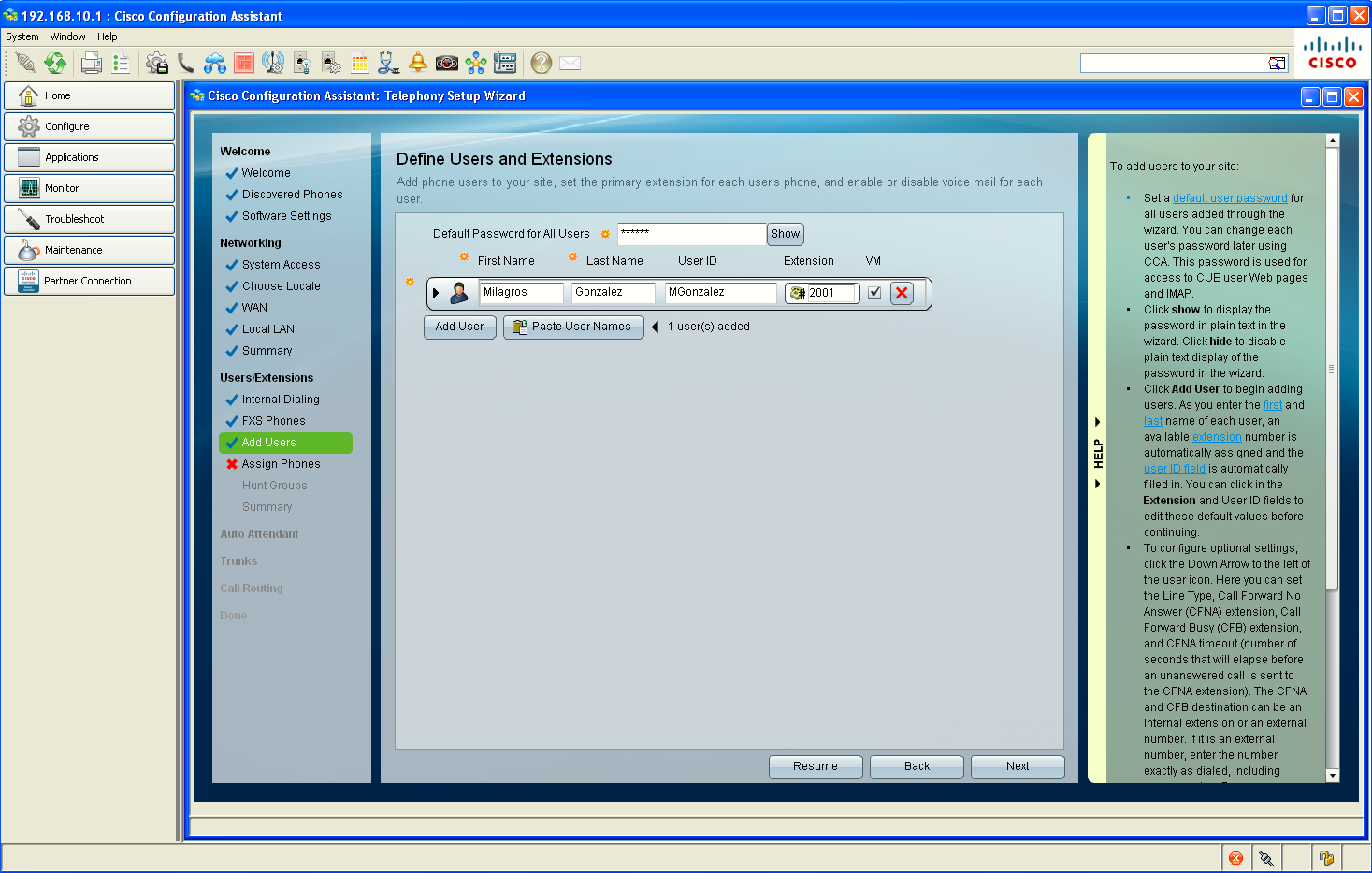Click the lower arrow on HELP panel
Viewport: 1372px width, 873px height.
(x=1098, y=484)
